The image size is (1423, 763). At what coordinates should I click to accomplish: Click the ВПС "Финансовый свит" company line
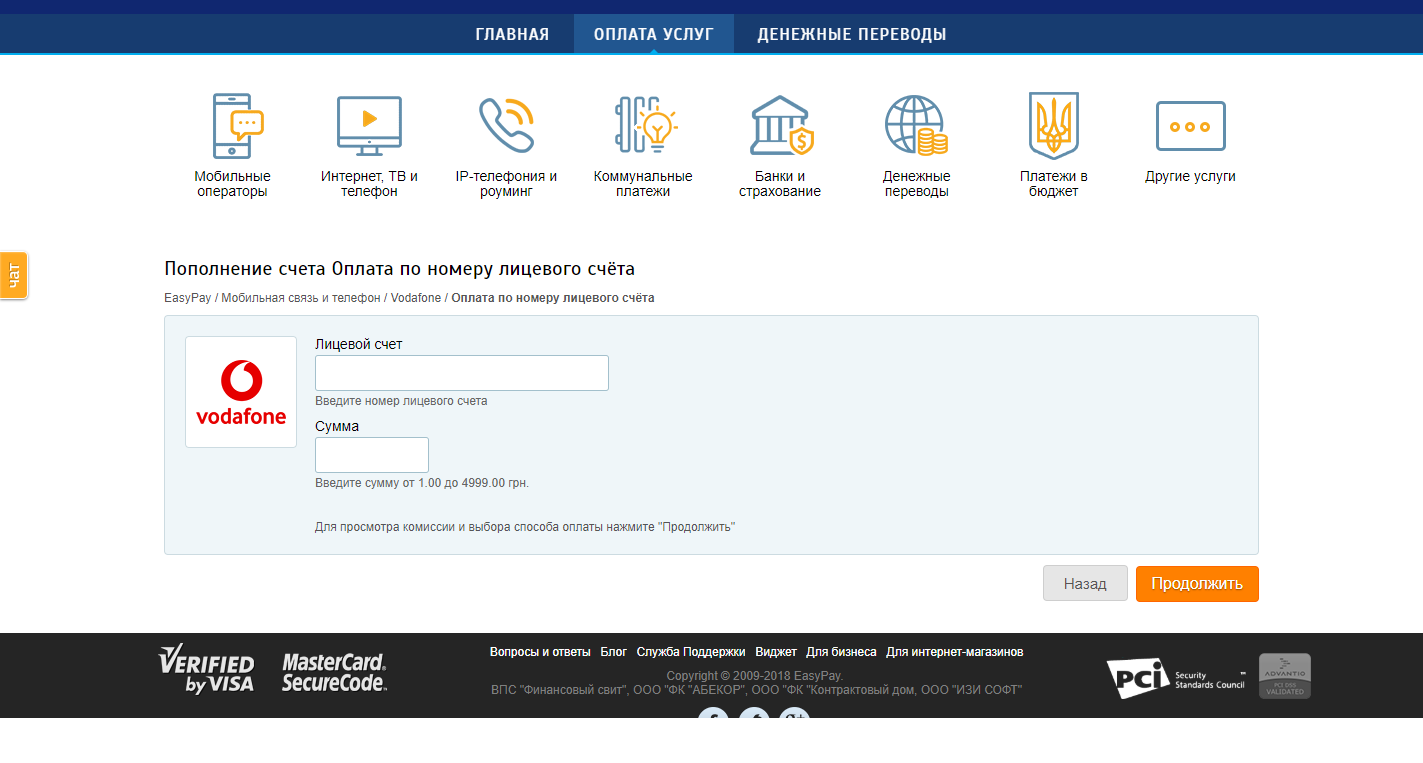(x=757, y=690)
